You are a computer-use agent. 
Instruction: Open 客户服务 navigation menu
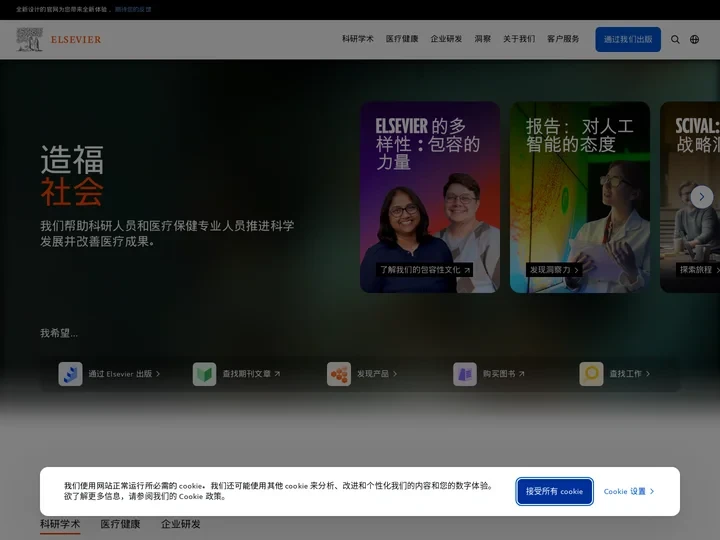pos(563,39)
